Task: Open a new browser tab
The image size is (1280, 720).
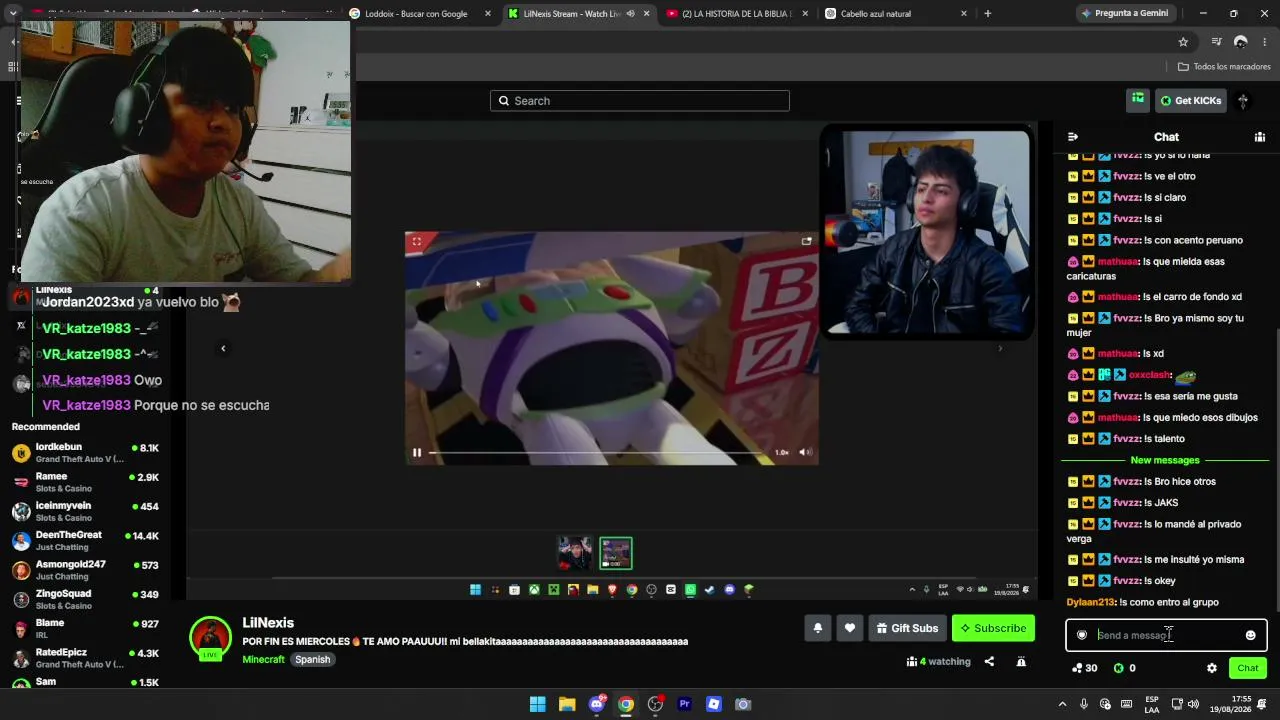Action: (988, 14)
